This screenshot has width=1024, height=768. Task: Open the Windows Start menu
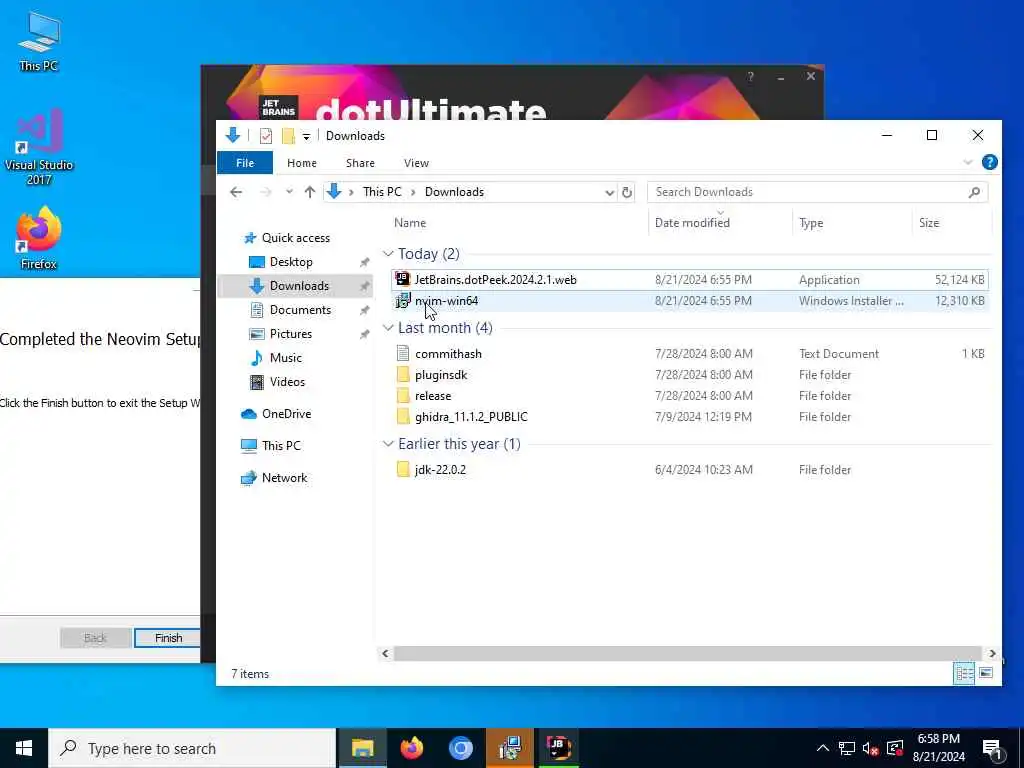click(x=24, y=748)
